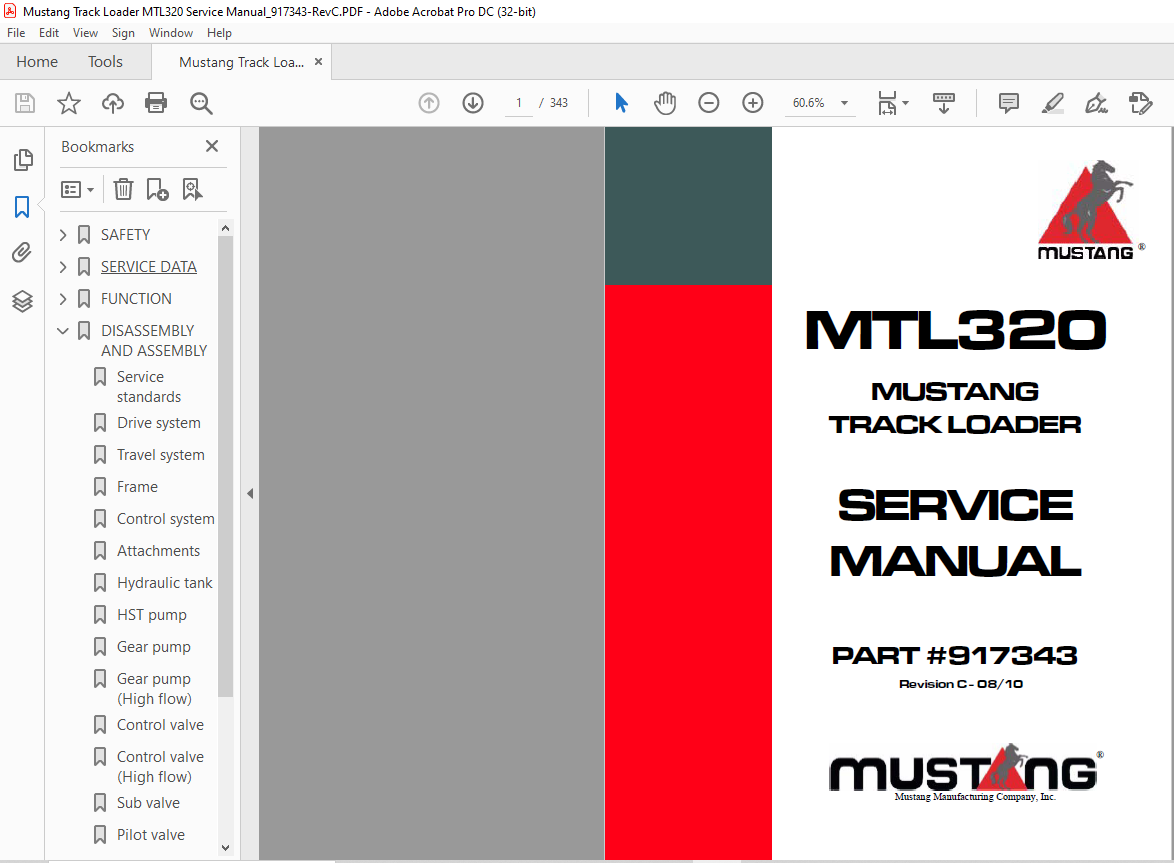Expand the SAFETY bookmark
This screenshot has width=1174, height=863.
coord(63,235)
